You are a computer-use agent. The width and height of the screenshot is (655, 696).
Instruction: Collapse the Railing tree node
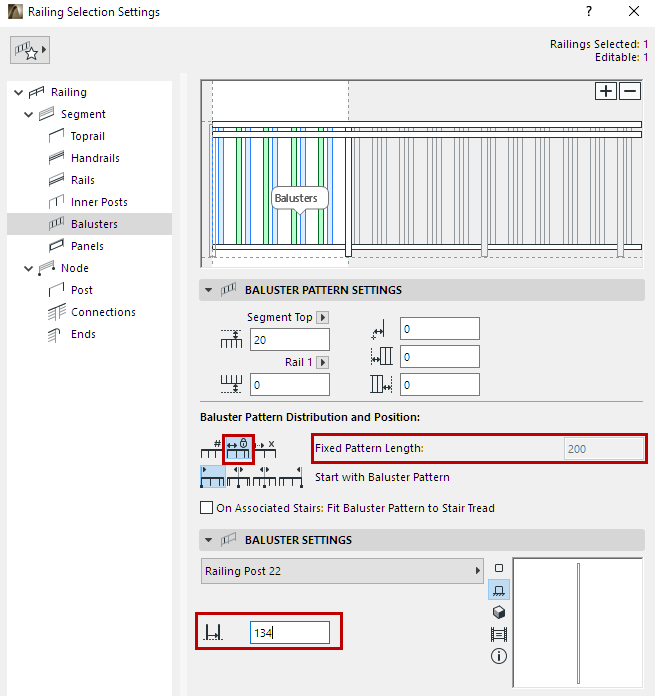[18, 92]
